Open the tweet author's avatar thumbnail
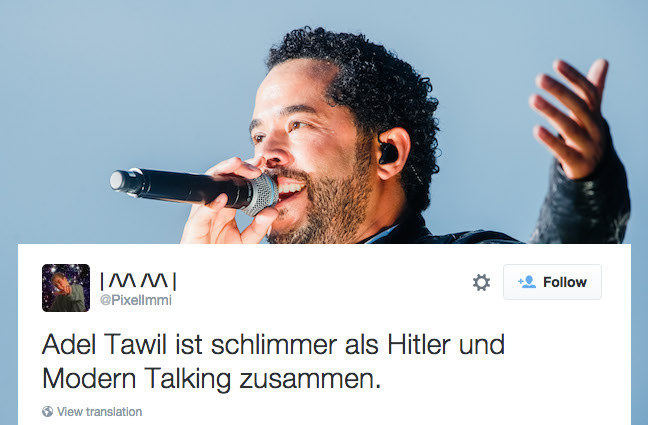The width and height of the screenshot is (648, 425). (x=66, y=288)
